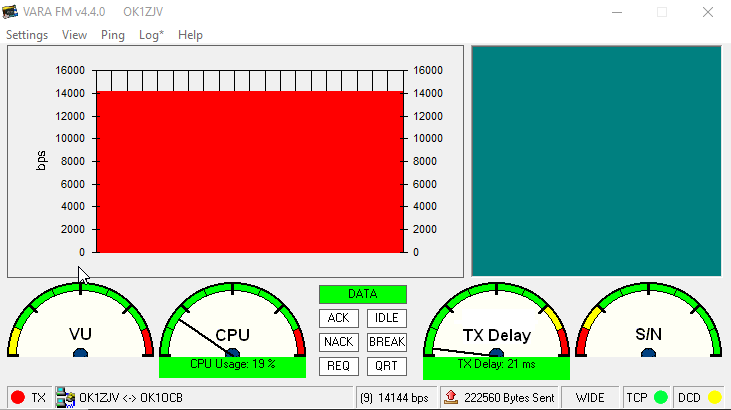Open the Log* menu

point(152,35)
